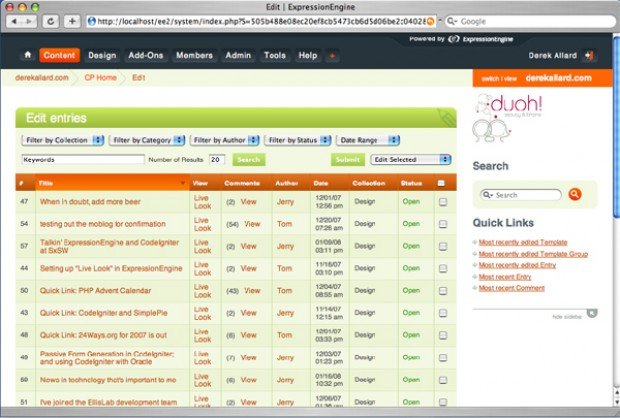
Task: Click the green Submit button
Action: (348, 159)
